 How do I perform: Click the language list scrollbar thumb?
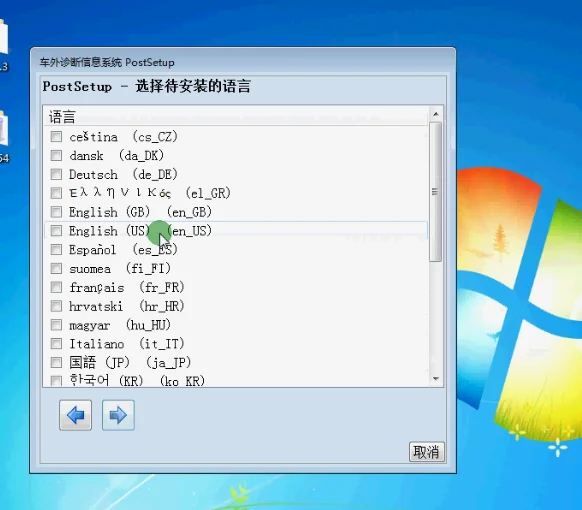(436, 192)
